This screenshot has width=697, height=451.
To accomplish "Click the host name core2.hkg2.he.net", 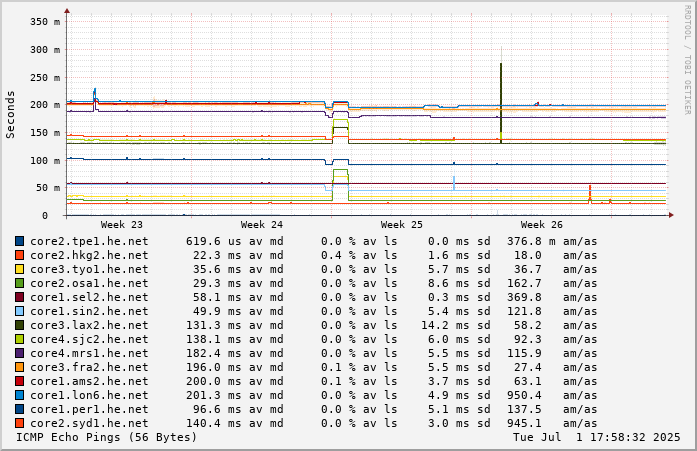I will click(89, 255).
